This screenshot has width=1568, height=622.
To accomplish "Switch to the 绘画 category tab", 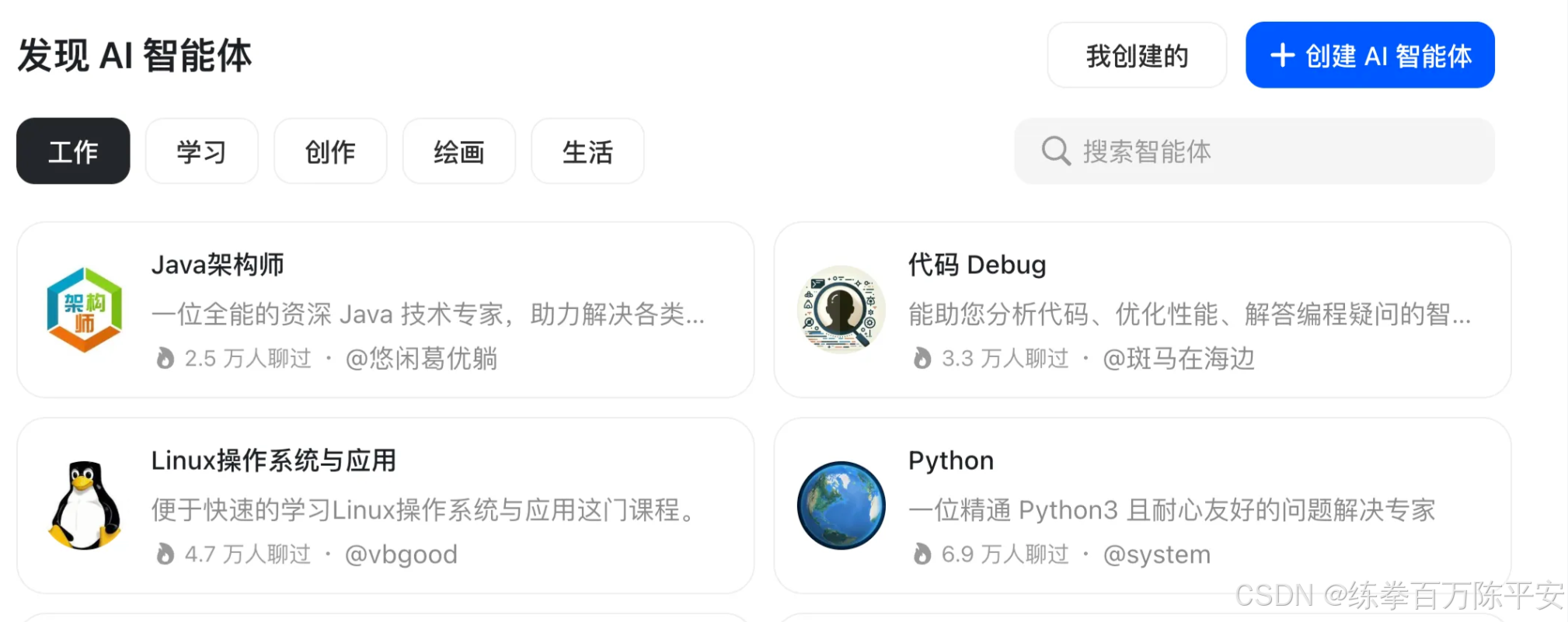I will pos(458,151).
